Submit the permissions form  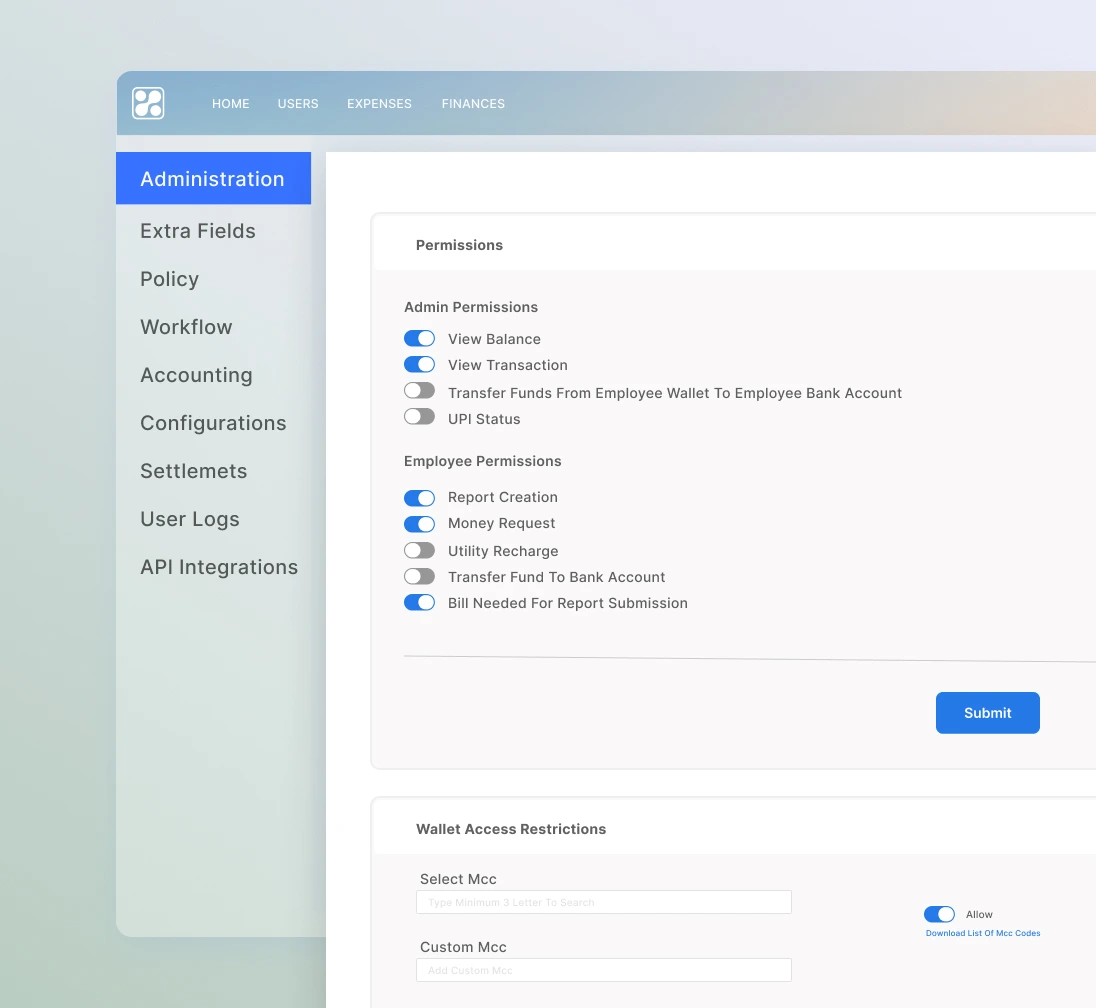point(987,712)
